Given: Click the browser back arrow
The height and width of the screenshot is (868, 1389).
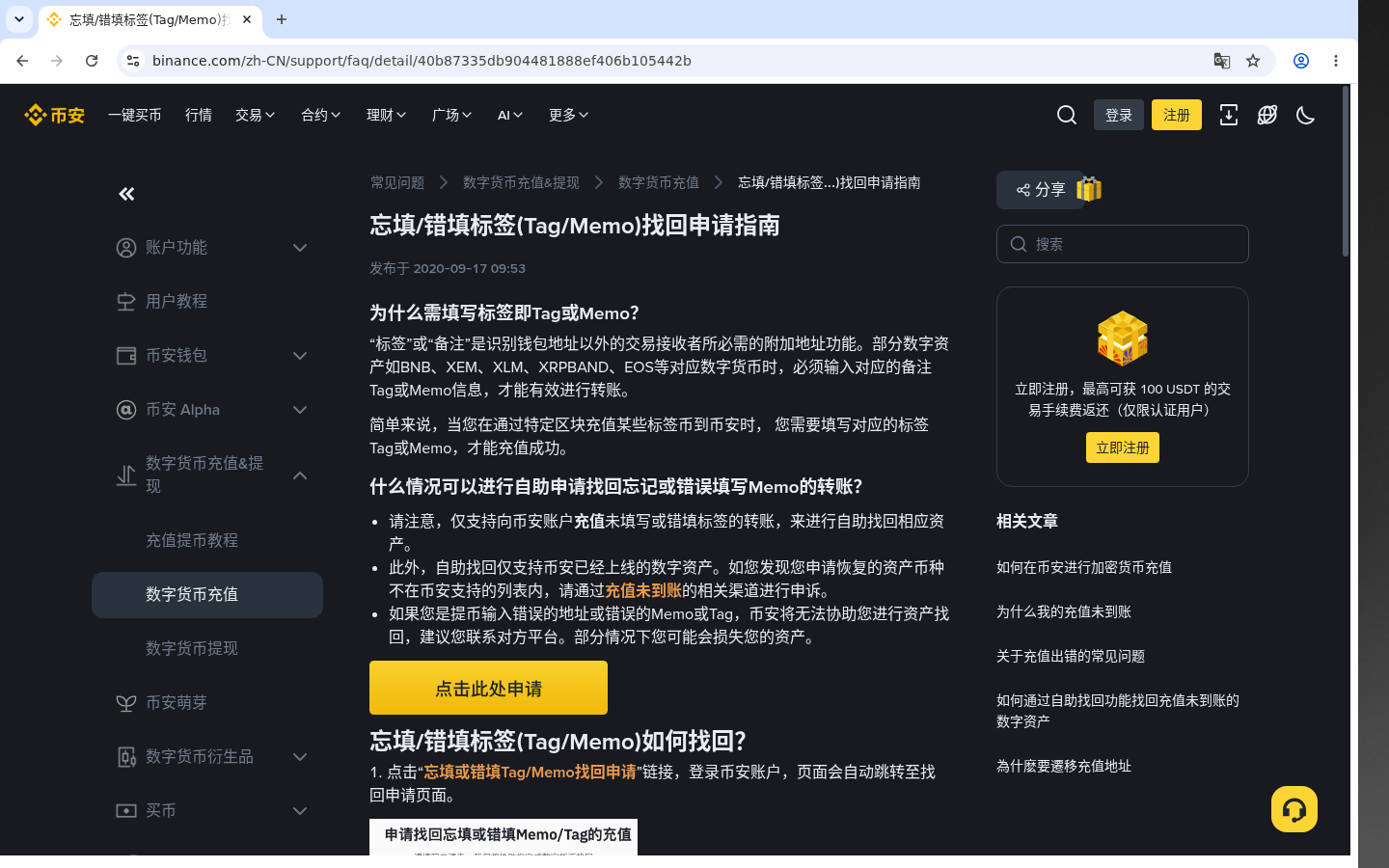Looking at the screenshot, I should pos(22,61).
